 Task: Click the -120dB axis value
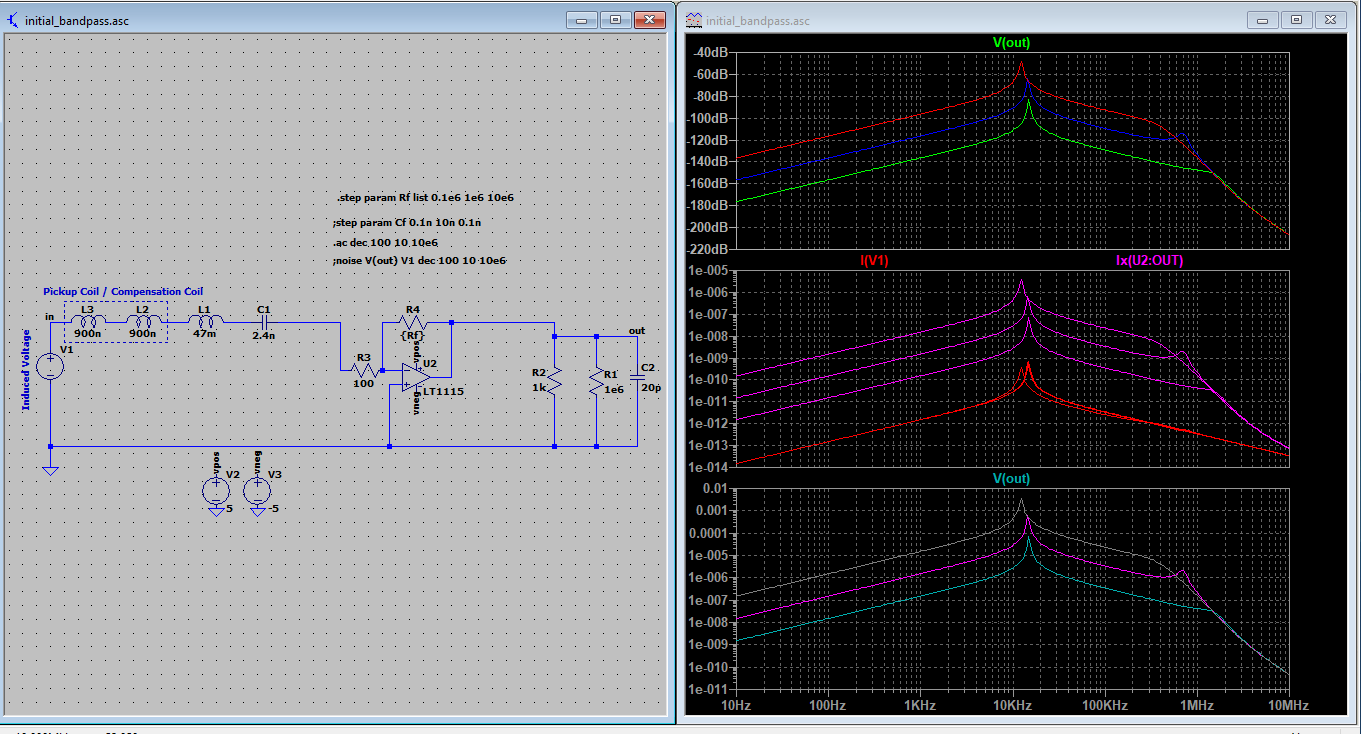709,140
